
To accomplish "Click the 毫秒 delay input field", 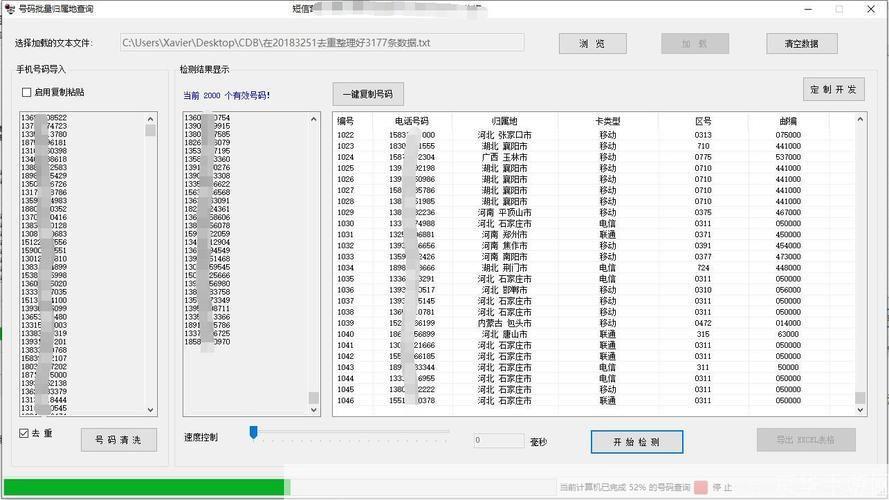I will (x=498, y=440).
